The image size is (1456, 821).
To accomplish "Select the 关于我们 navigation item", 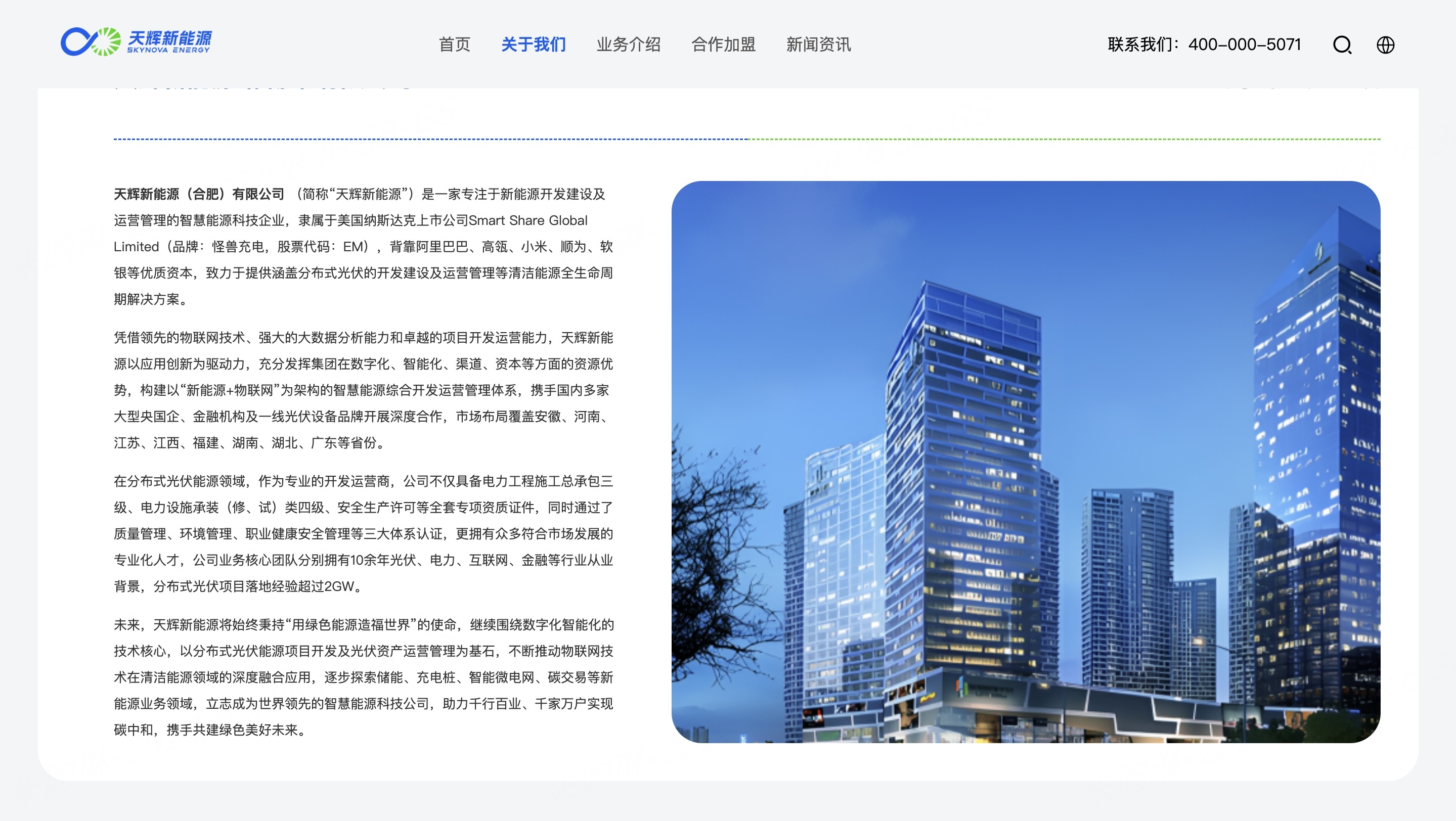I will pos(533,44).
